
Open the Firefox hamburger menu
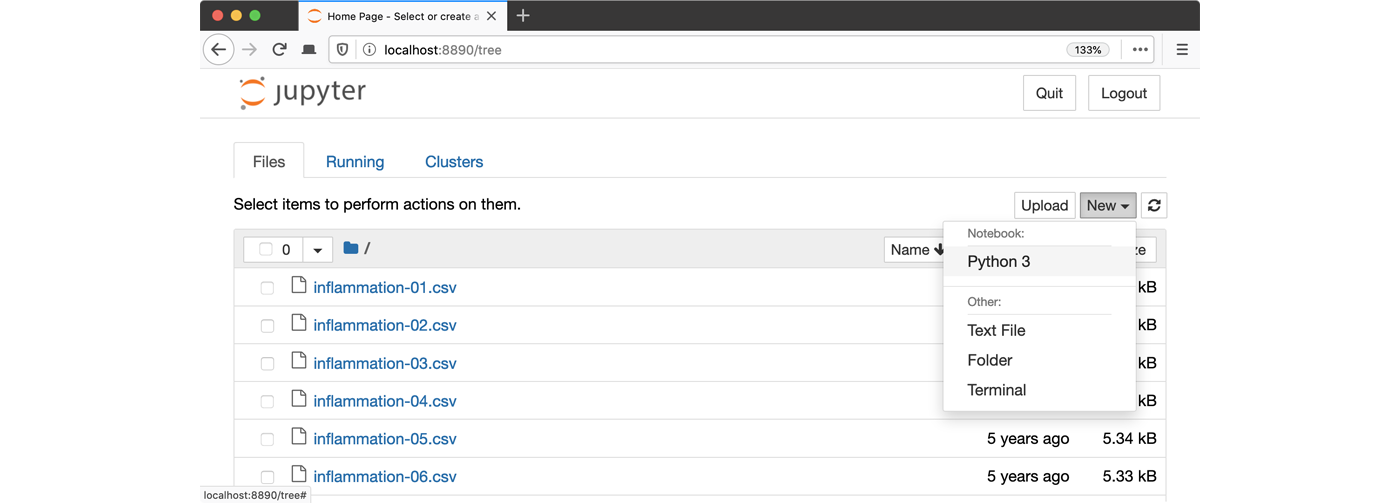[1181, 49]
